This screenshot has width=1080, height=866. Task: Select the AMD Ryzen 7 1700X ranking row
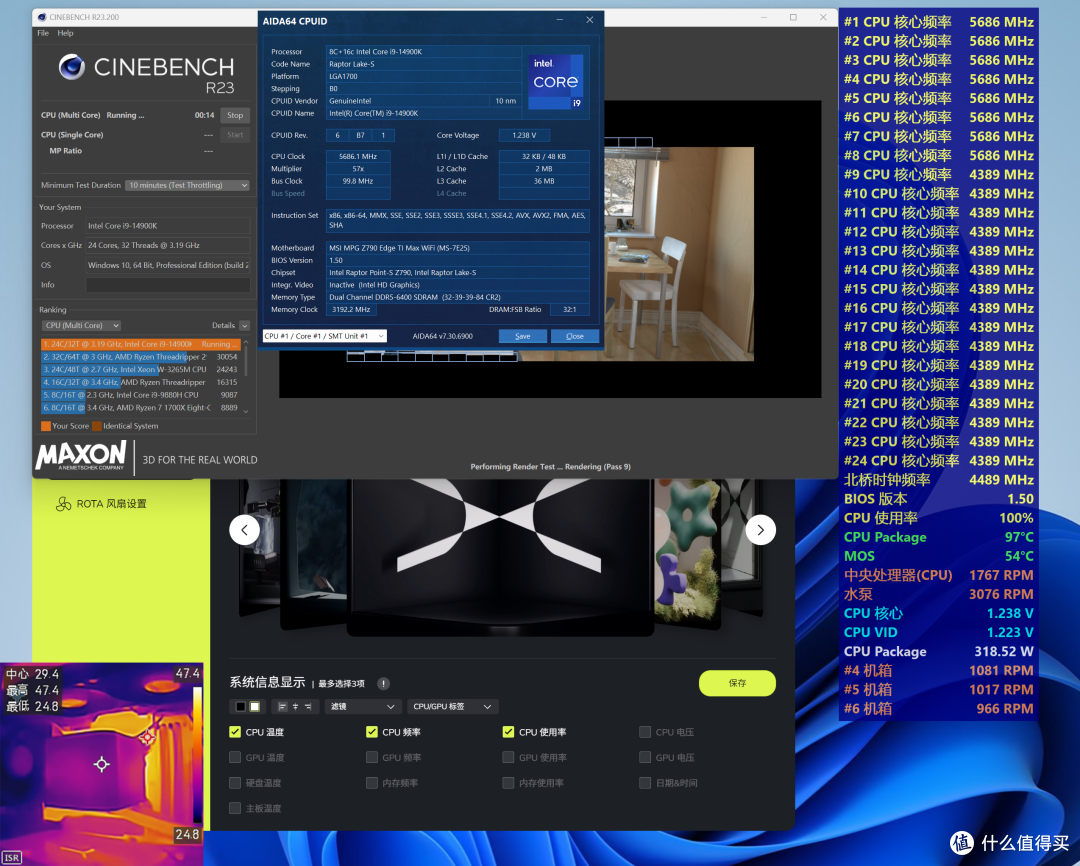pyautogui.click(x=141, y=408)
